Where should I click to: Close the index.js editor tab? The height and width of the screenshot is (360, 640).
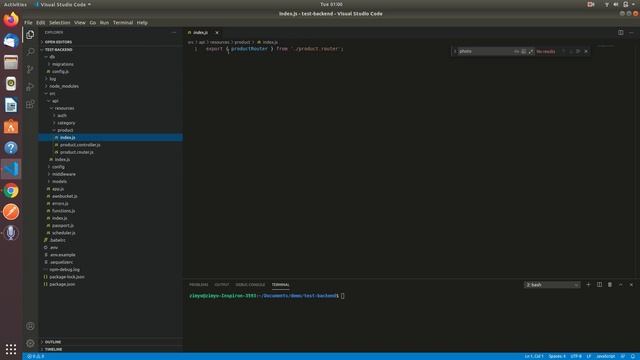tap(217, 33)
